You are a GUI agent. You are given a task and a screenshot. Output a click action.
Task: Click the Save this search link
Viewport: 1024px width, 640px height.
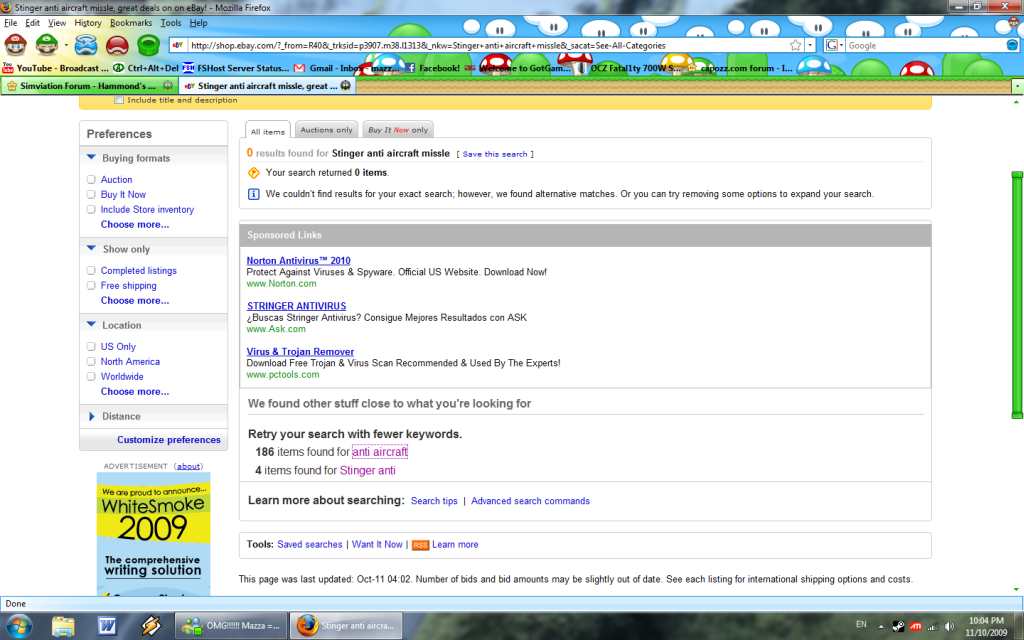click(495, 154)
